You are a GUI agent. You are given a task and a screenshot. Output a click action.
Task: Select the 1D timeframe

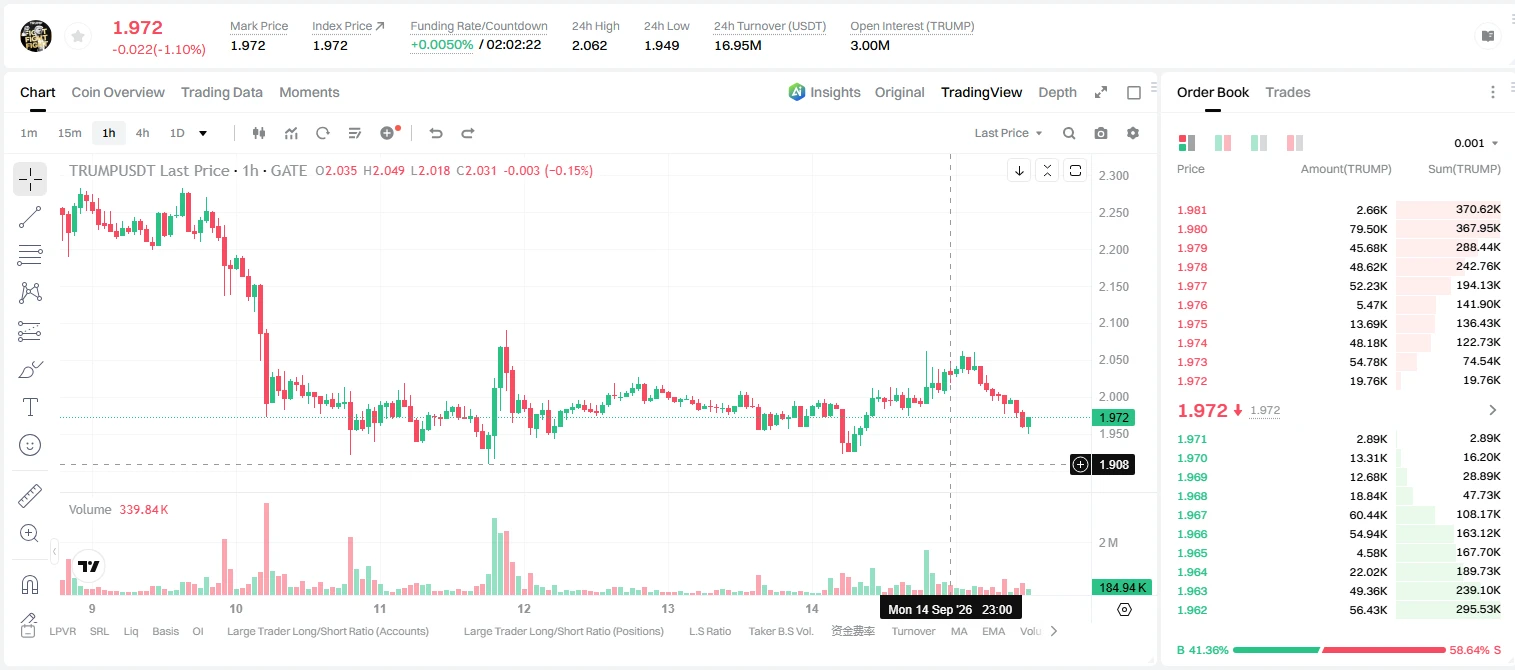click(177, 133)
